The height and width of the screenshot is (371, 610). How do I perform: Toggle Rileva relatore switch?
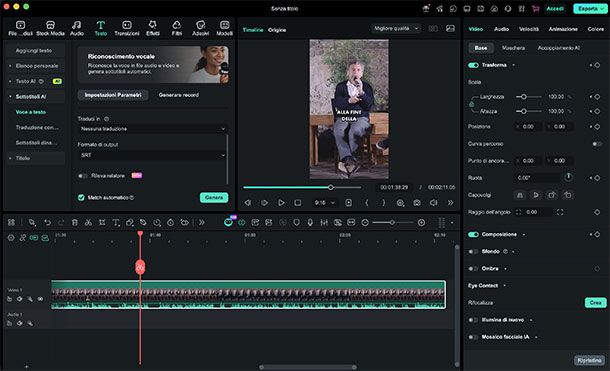(82, 176)
